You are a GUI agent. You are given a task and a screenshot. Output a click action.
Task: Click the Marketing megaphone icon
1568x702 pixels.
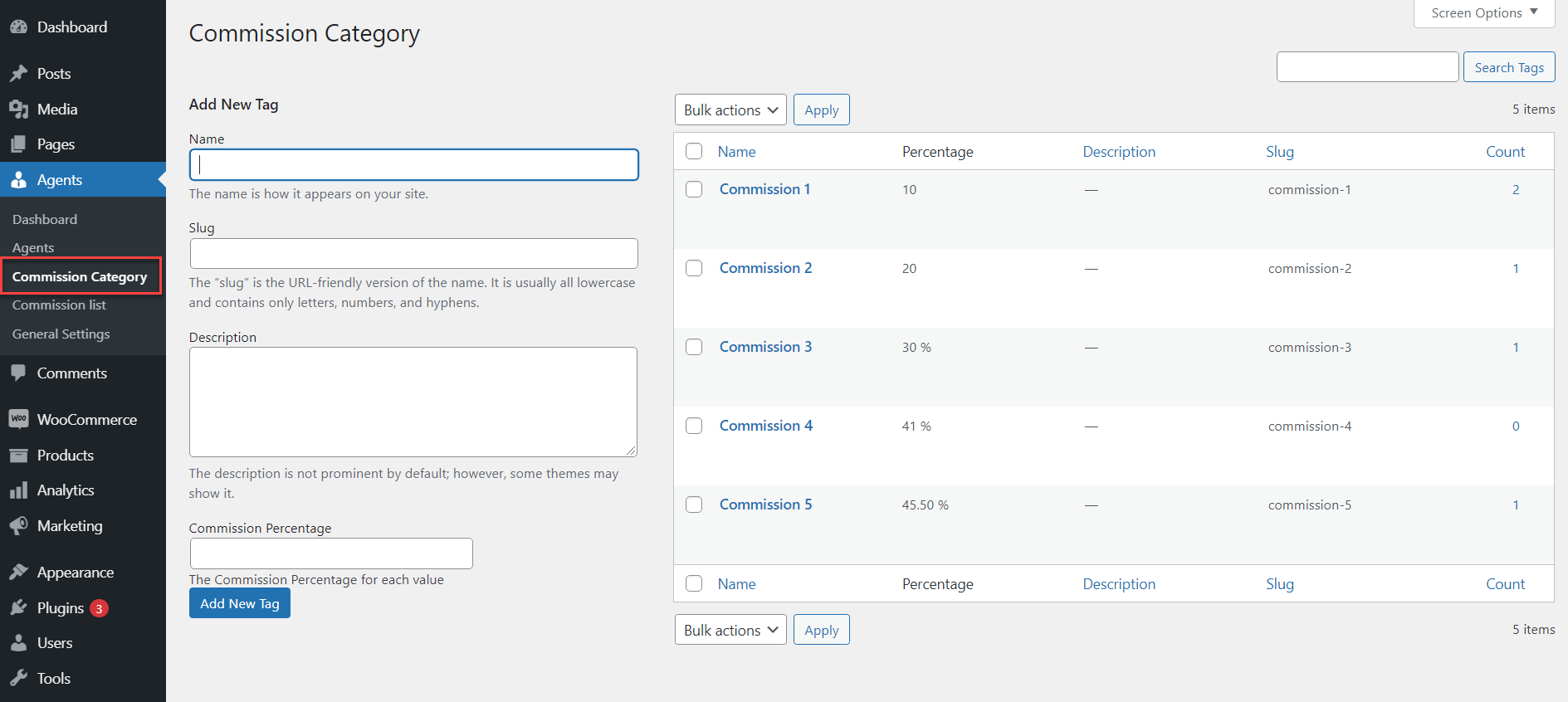[18, 526]
